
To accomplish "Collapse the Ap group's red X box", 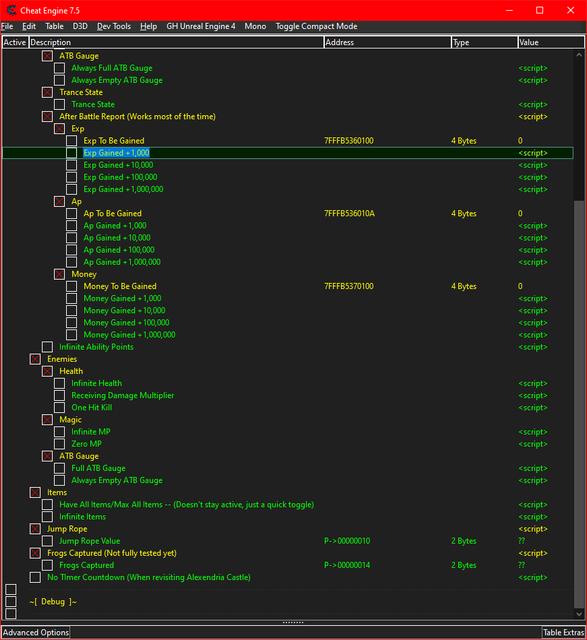I will click(60, 202).
